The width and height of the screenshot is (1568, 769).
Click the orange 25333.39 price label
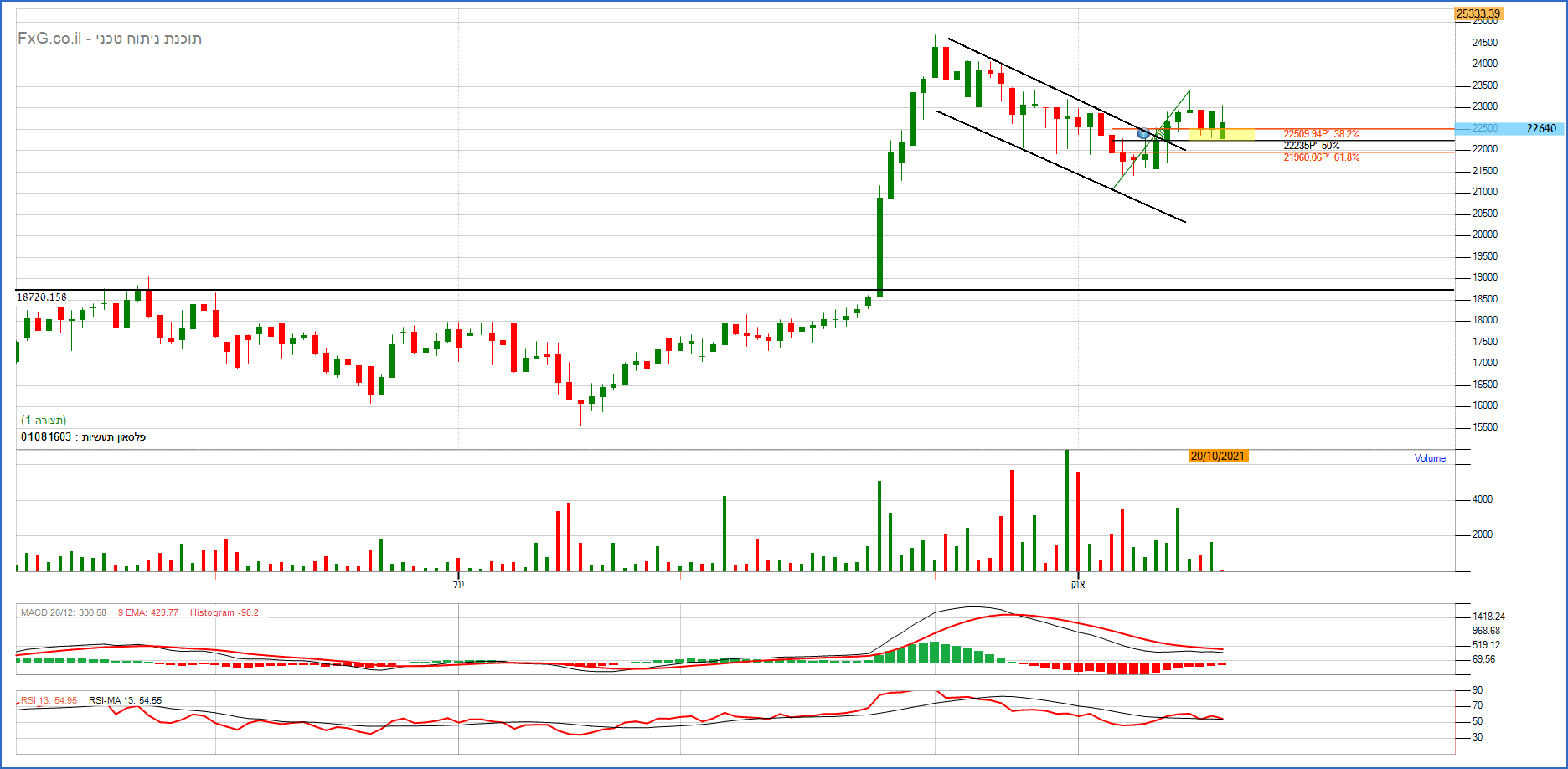(1478, 13)
